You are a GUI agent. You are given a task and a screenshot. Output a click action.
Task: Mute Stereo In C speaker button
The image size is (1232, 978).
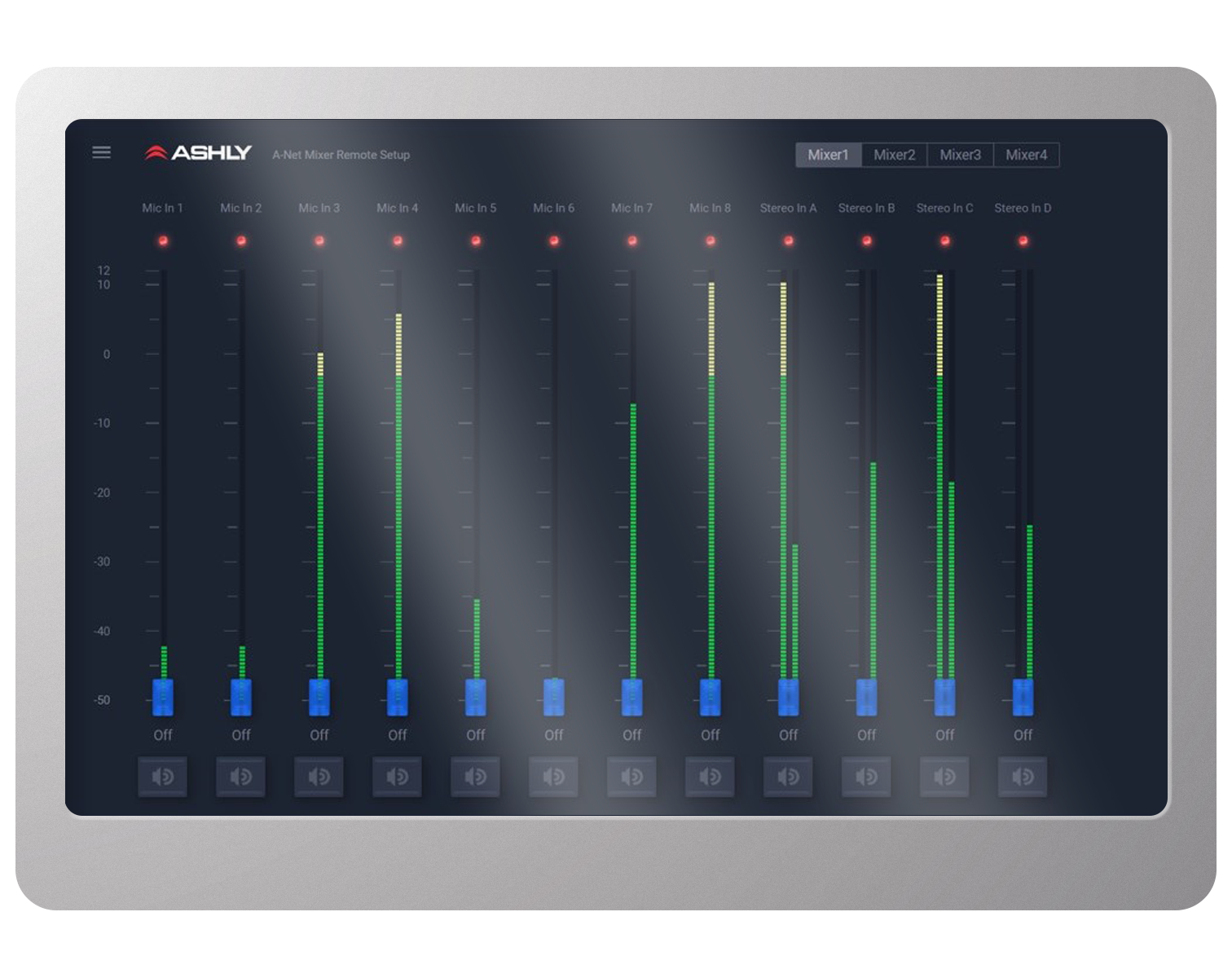coord(944,778)
